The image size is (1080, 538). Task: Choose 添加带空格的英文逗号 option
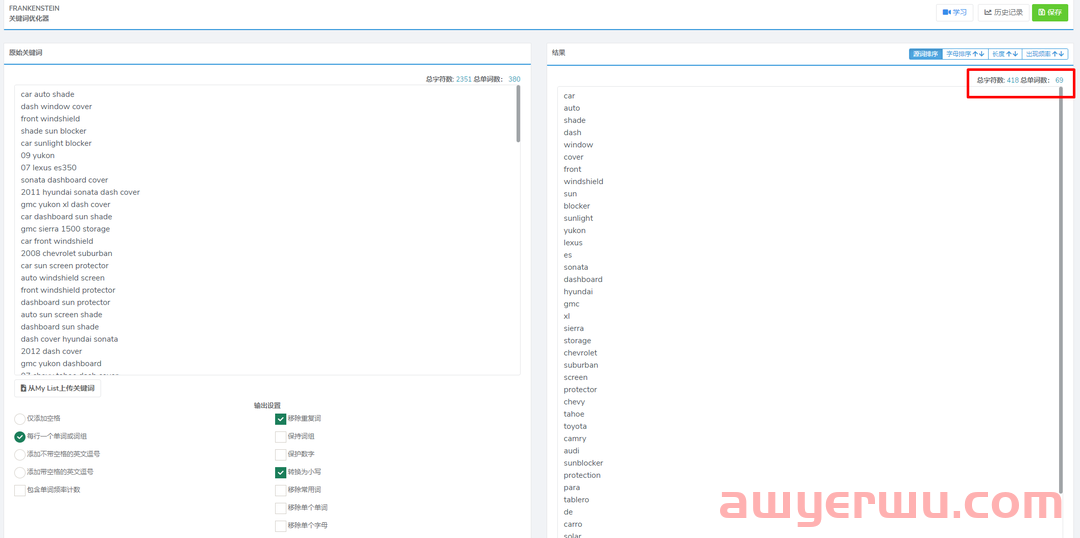(20, 472)
